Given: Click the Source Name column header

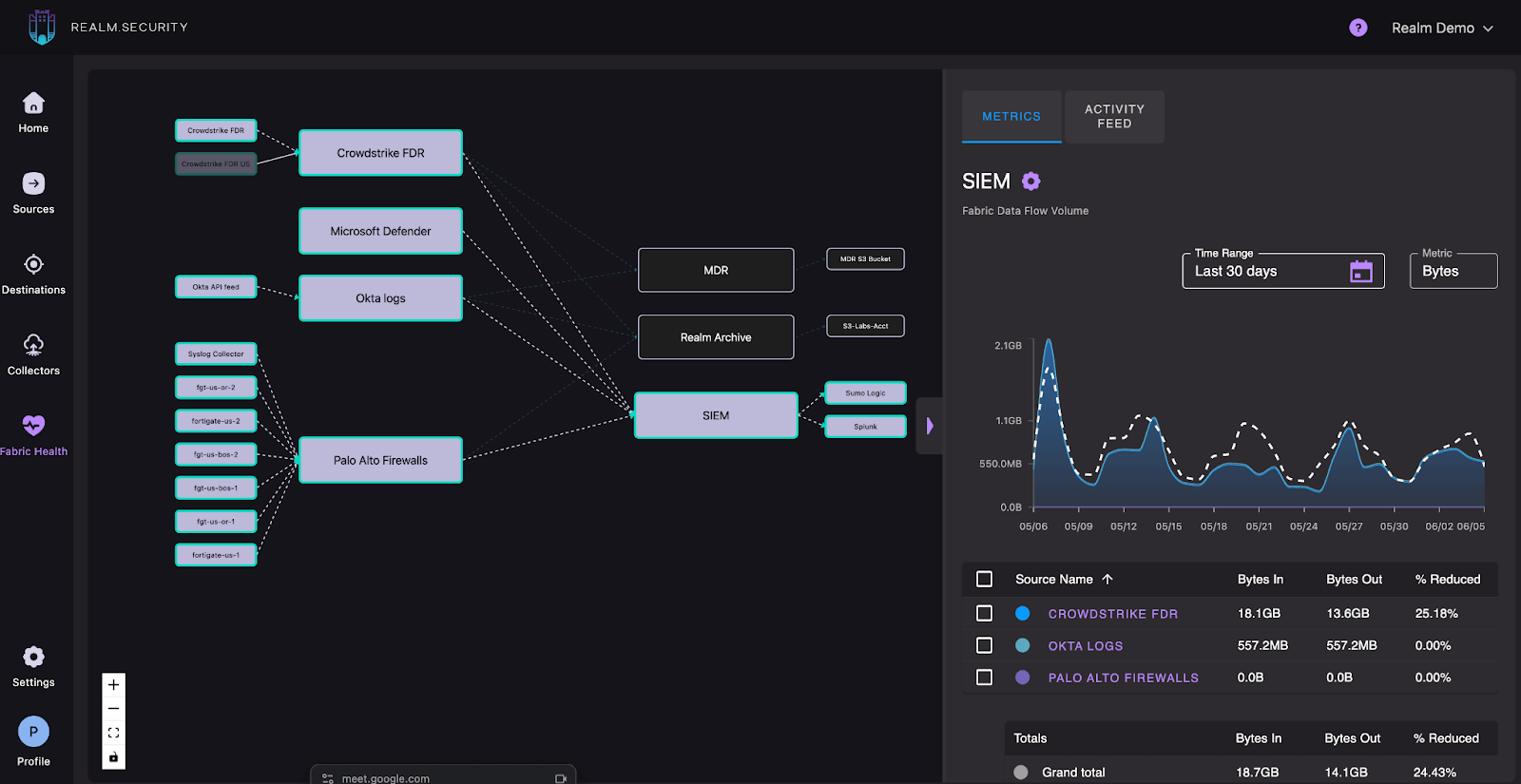Looking at the screenshot, I should (1054, 579).
